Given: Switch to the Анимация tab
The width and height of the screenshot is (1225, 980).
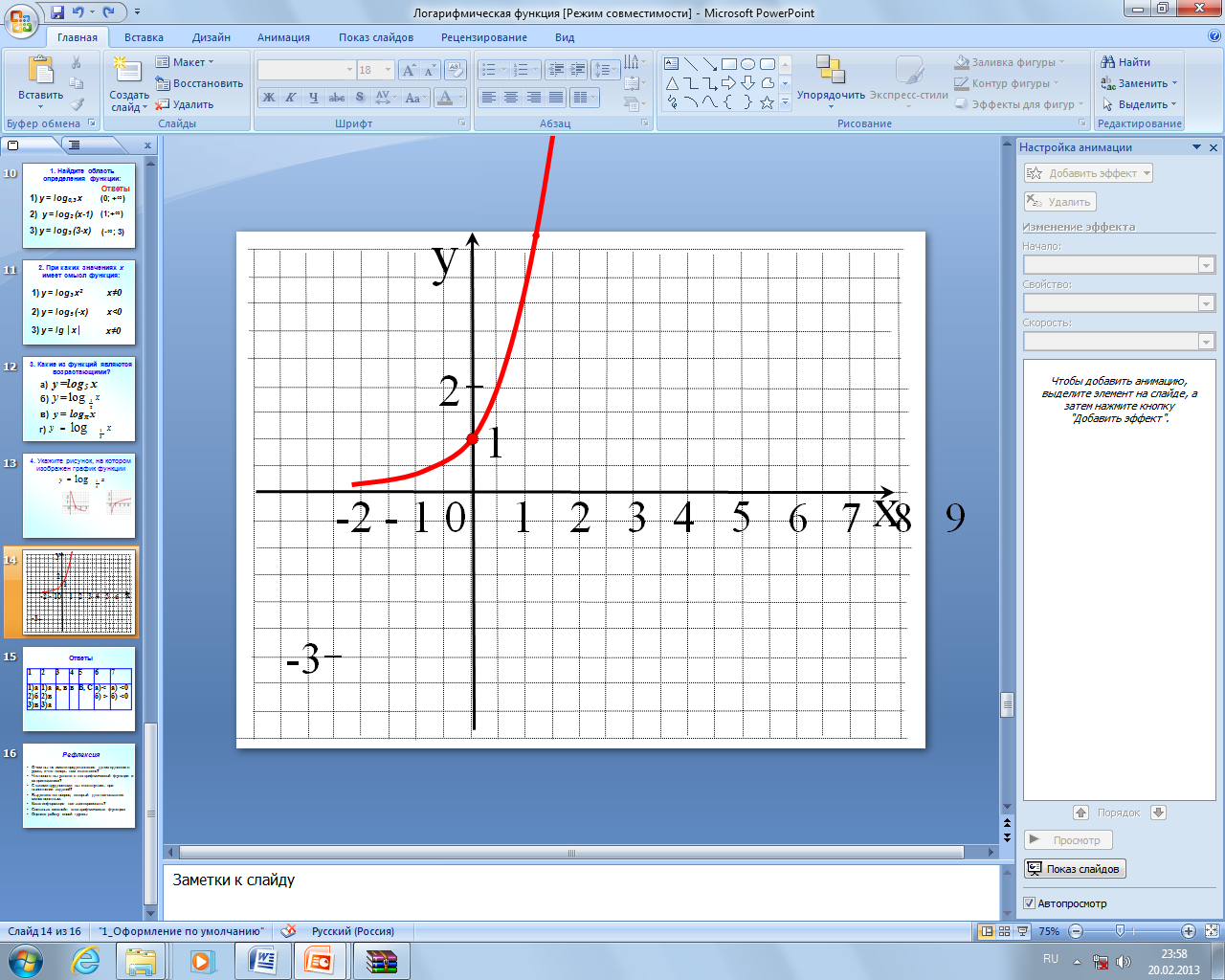Looking at the screenshot, I should coord(283,37).
